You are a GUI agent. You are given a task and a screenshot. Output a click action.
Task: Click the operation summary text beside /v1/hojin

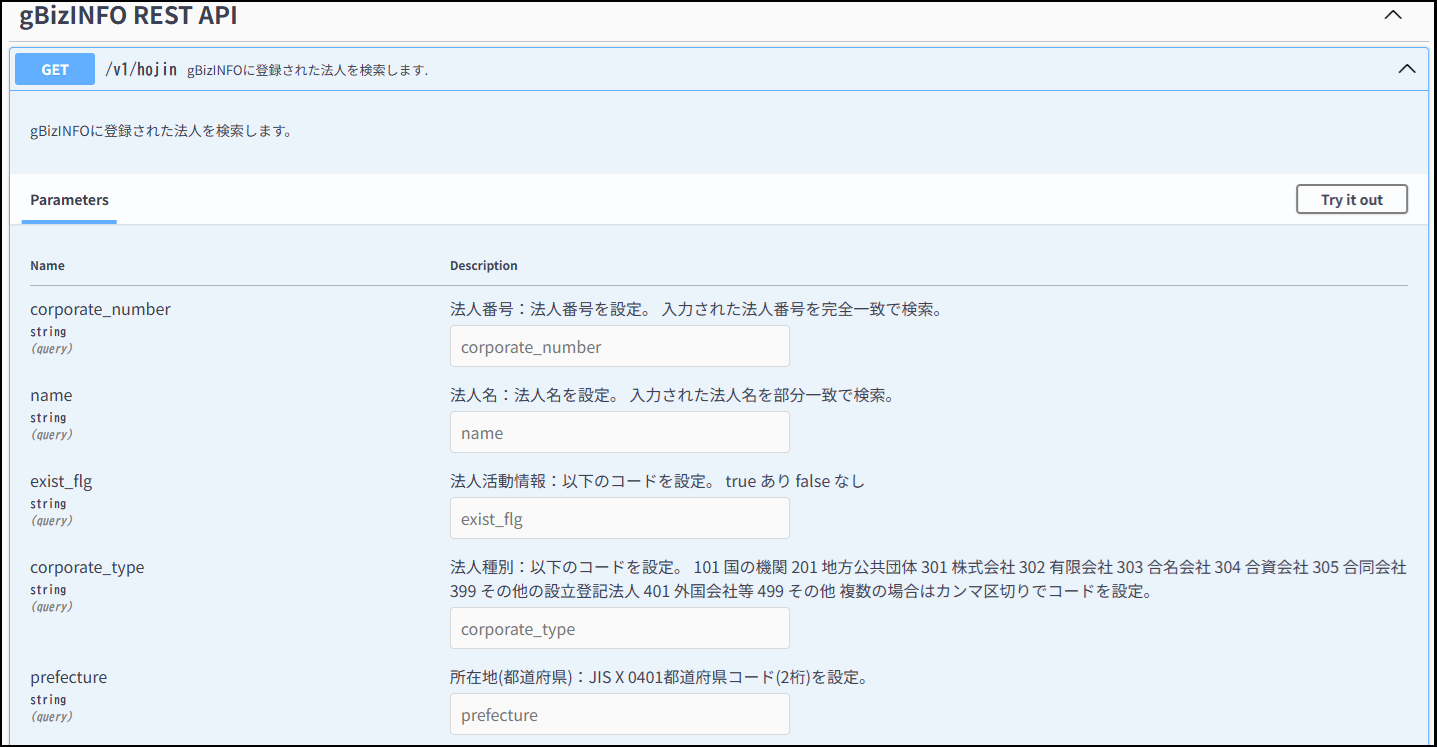[x=307, y=70]
